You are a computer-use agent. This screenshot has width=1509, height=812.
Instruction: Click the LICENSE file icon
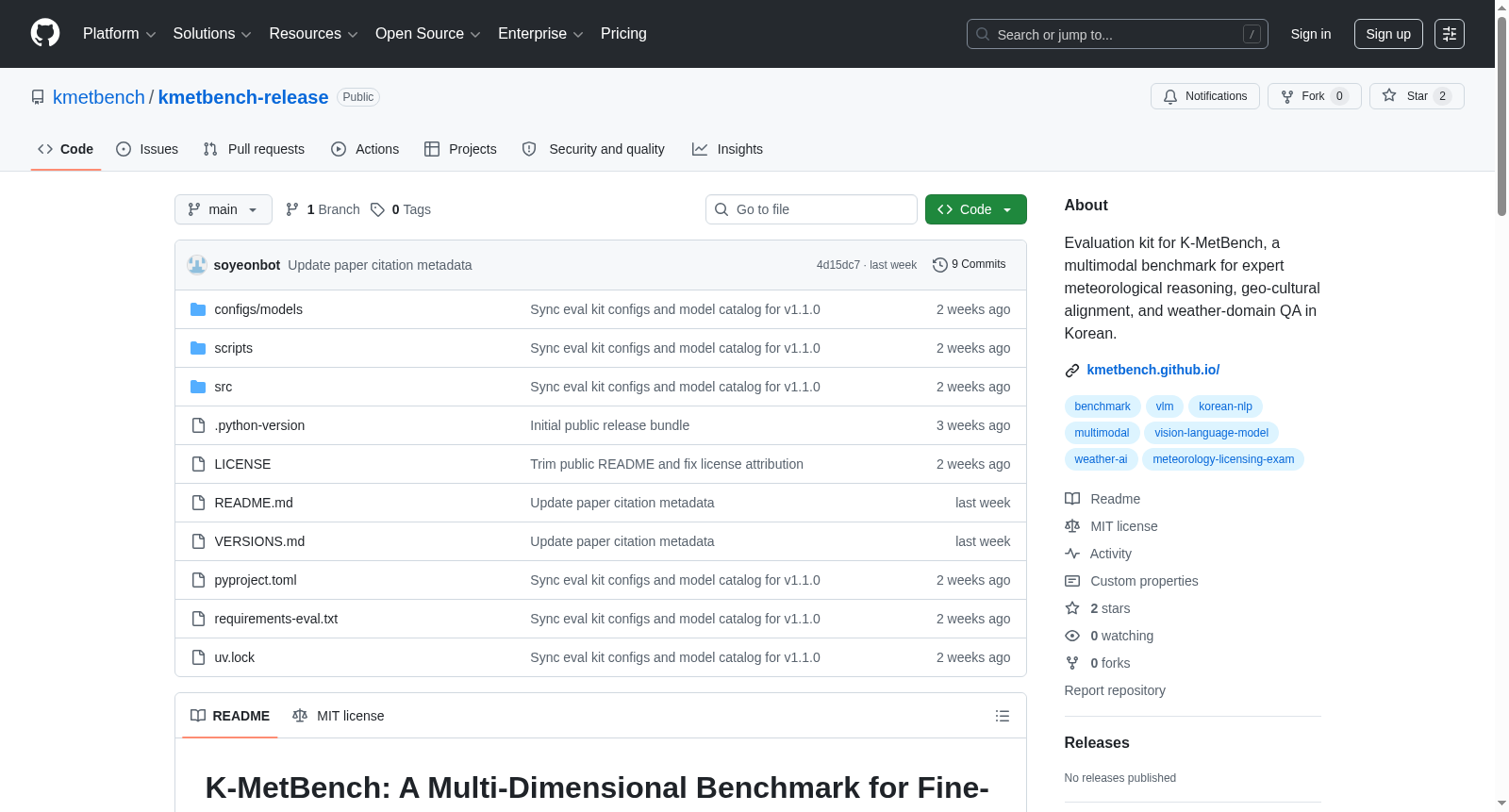pos(198,464)
